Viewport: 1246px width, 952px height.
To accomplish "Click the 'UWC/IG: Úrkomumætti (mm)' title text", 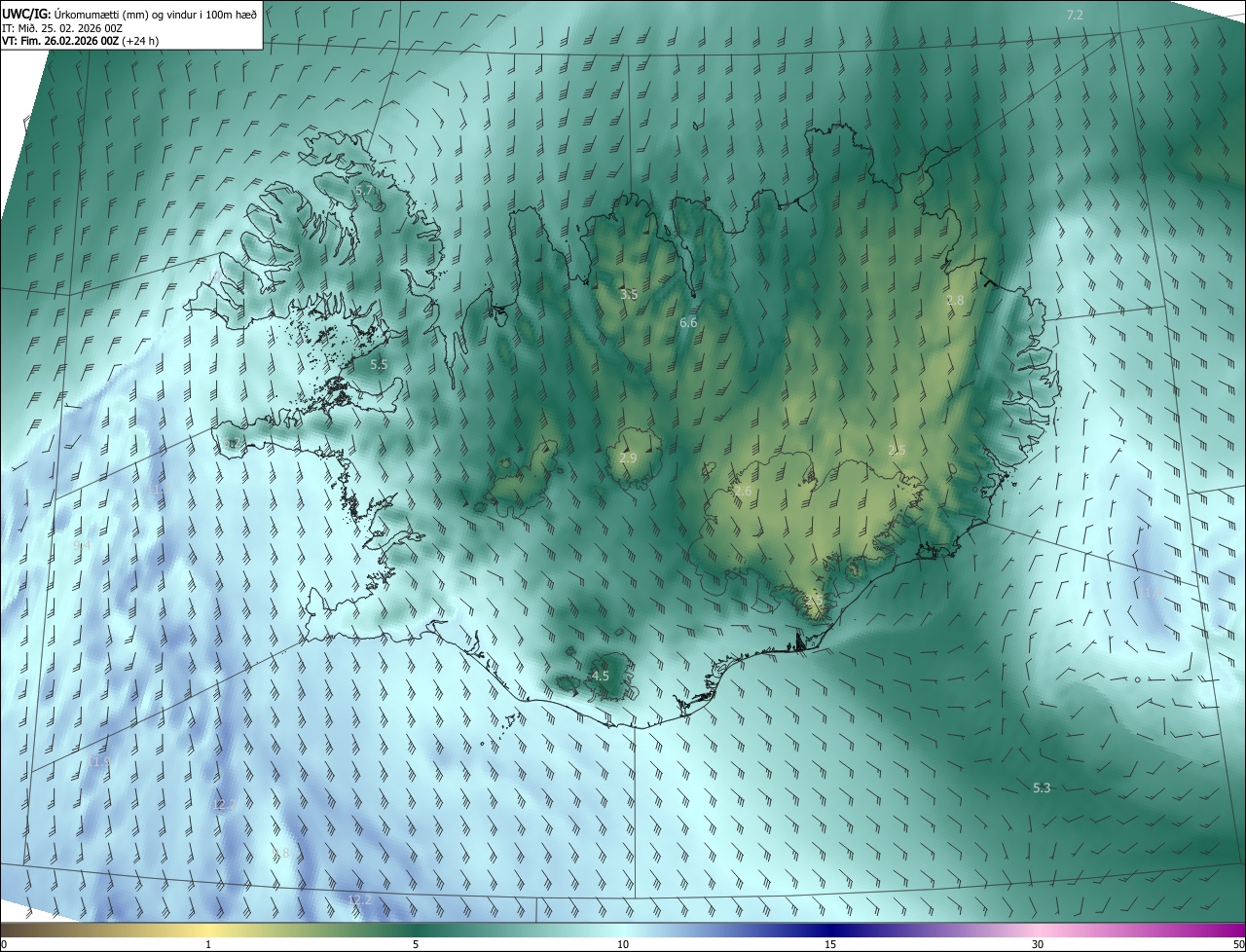I will tap(75, 14).
